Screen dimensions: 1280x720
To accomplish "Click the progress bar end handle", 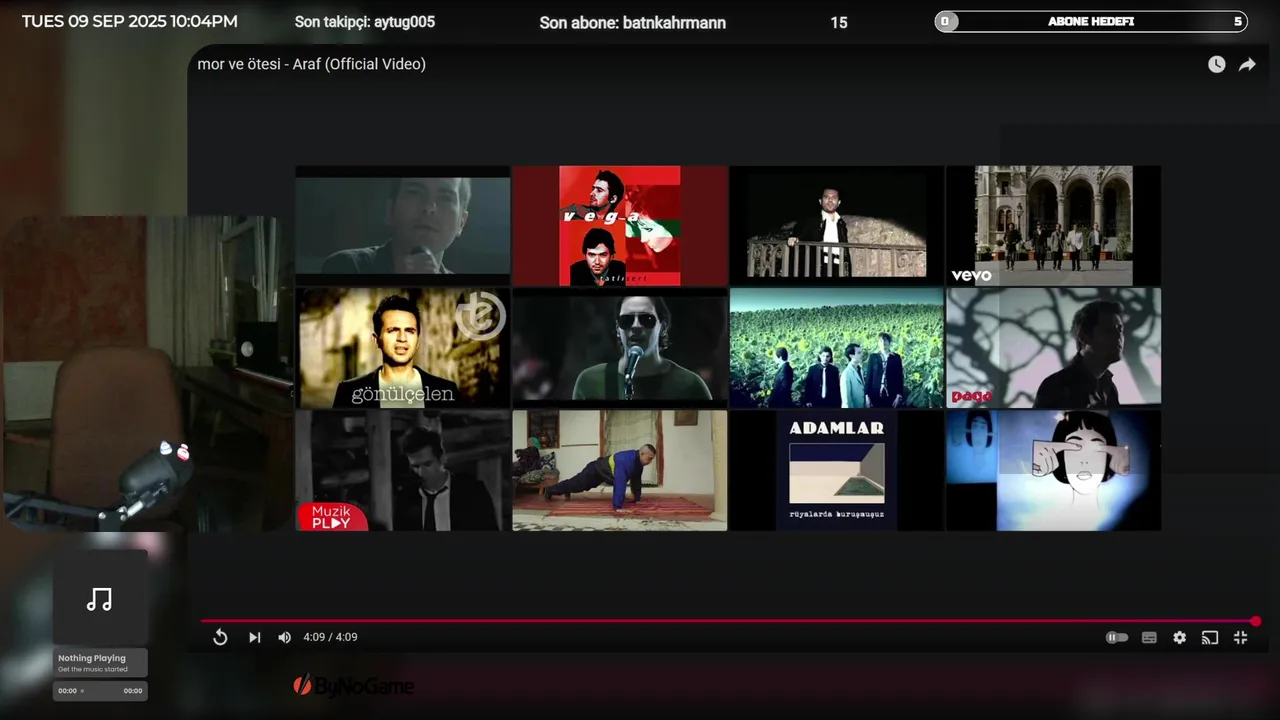I will point(1256,621).
